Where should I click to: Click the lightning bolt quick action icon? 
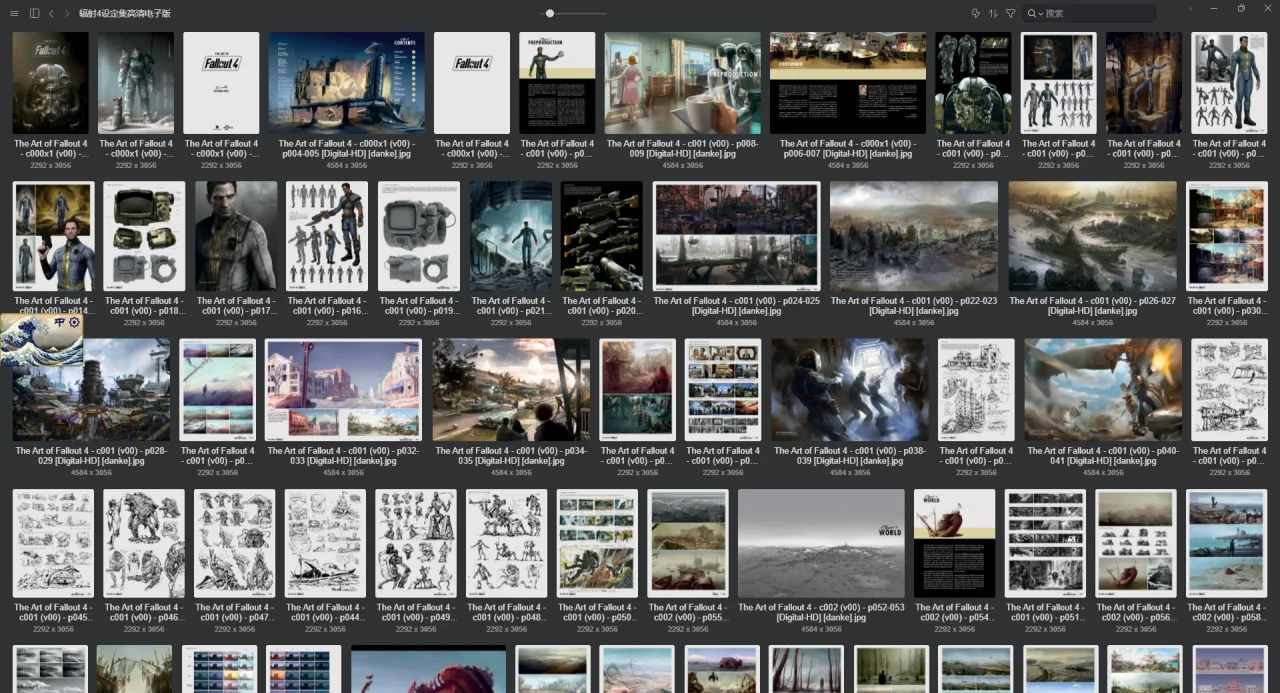tap(976, 13)
